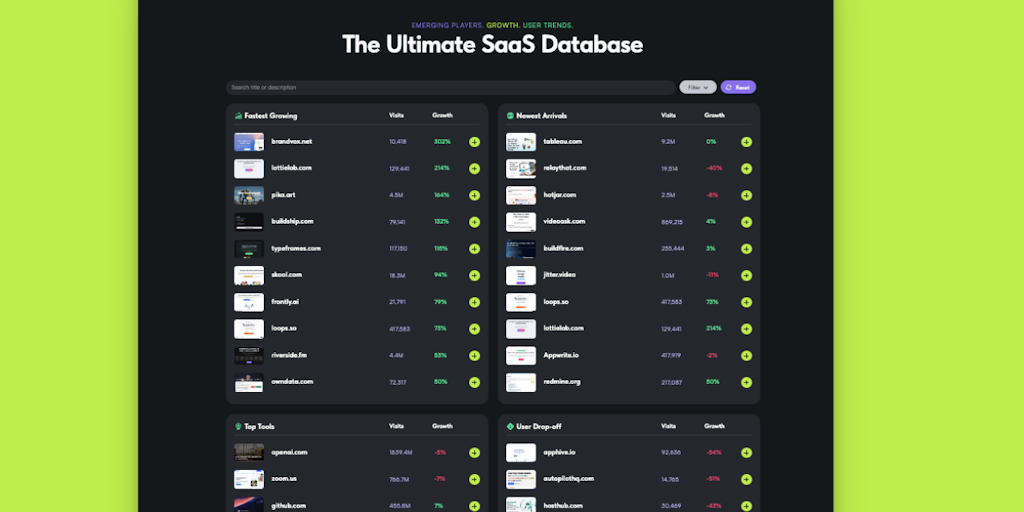The height and width of the screenshot is (512, 1024).
Task: Click the plus icon beside buildfire.com
Action: click(x=746, y=249)
